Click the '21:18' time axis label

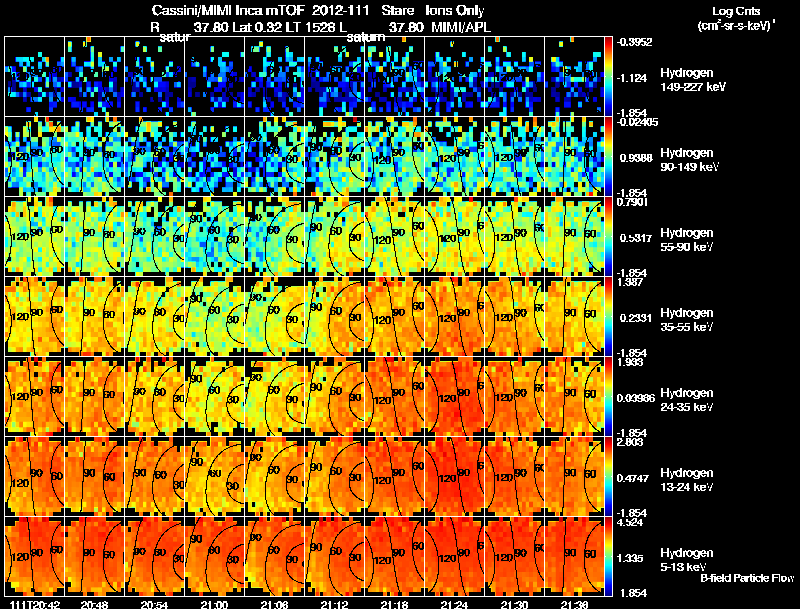394,604
